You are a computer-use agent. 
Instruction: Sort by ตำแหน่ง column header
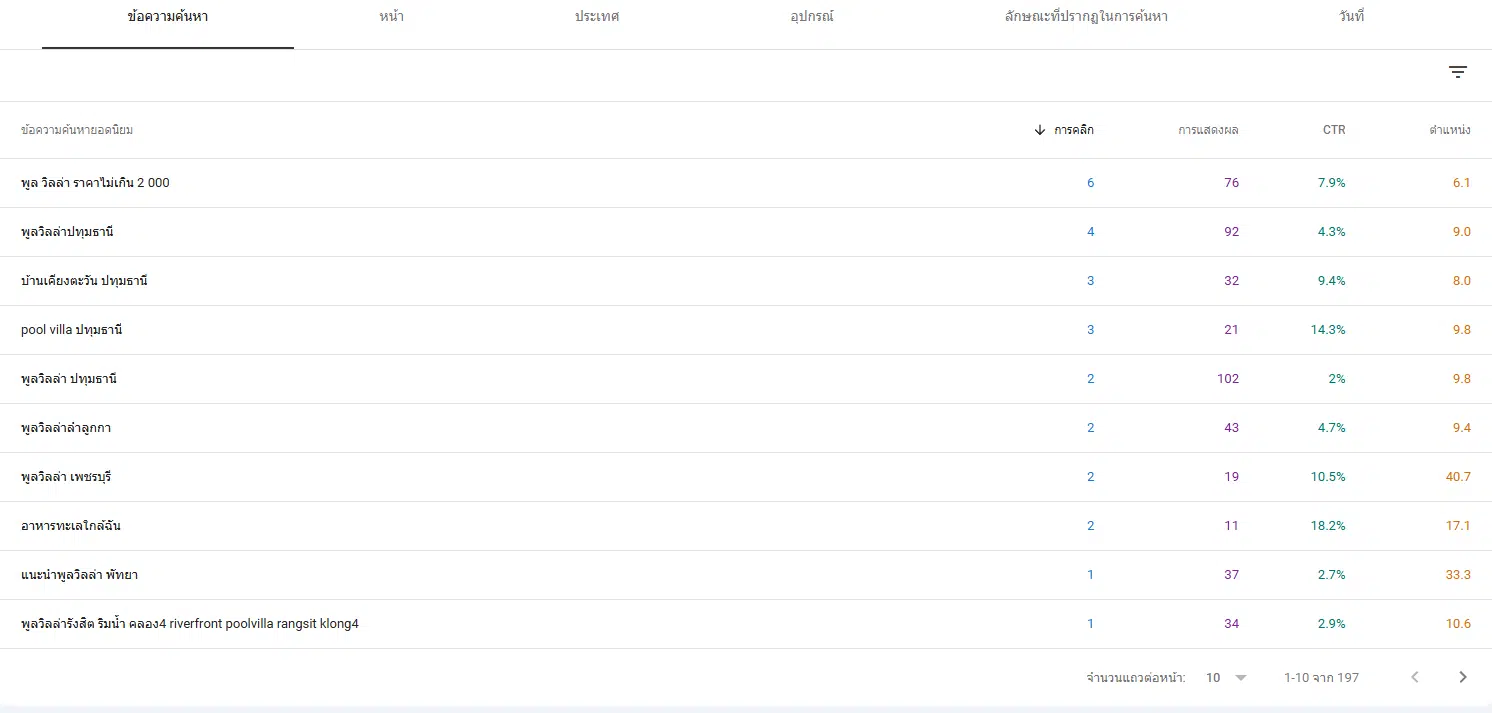click(1449, 130)
